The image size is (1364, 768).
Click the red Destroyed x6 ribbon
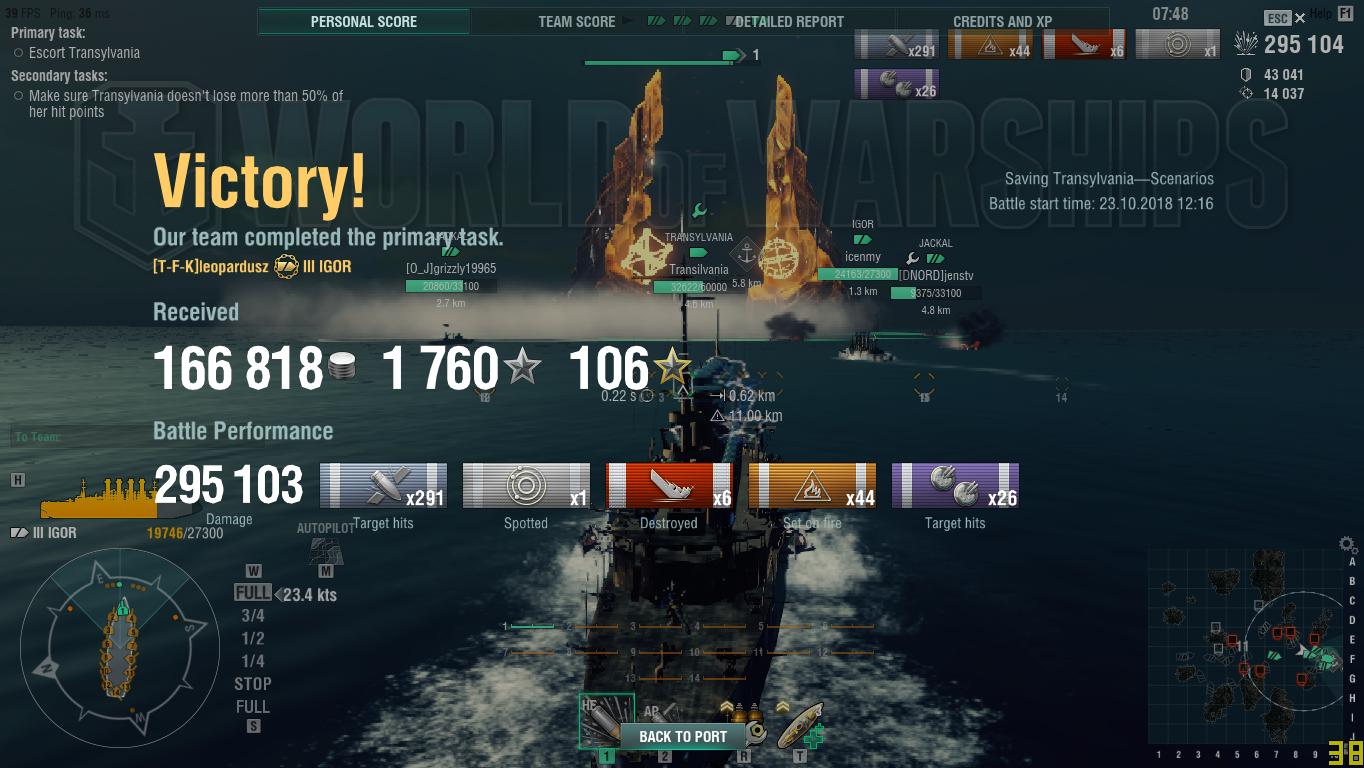[x=669, y=486]
